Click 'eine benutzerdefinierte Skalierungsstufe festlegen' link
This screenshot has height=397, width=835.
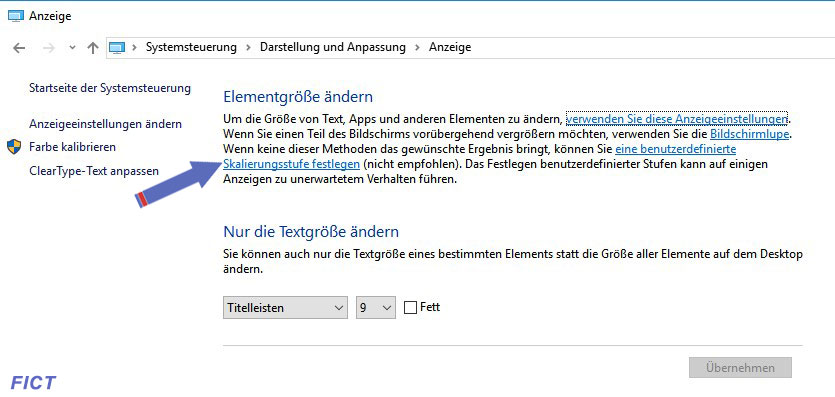click(x=292, y=164)
